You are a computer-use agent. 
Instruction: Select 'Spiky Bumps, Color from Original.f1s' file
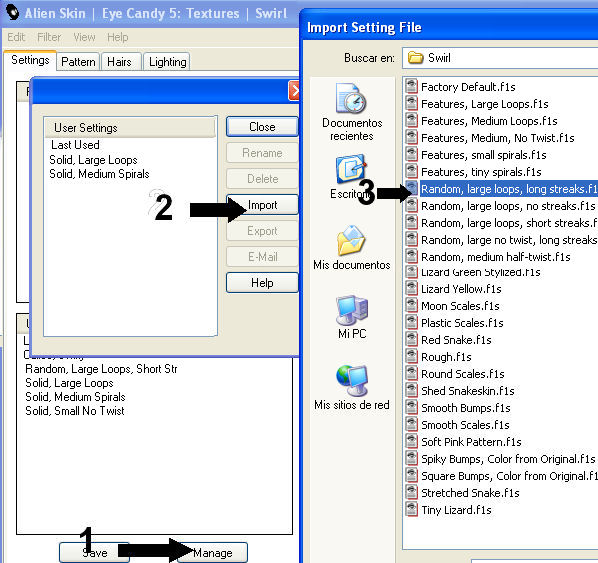click(508, 458)
